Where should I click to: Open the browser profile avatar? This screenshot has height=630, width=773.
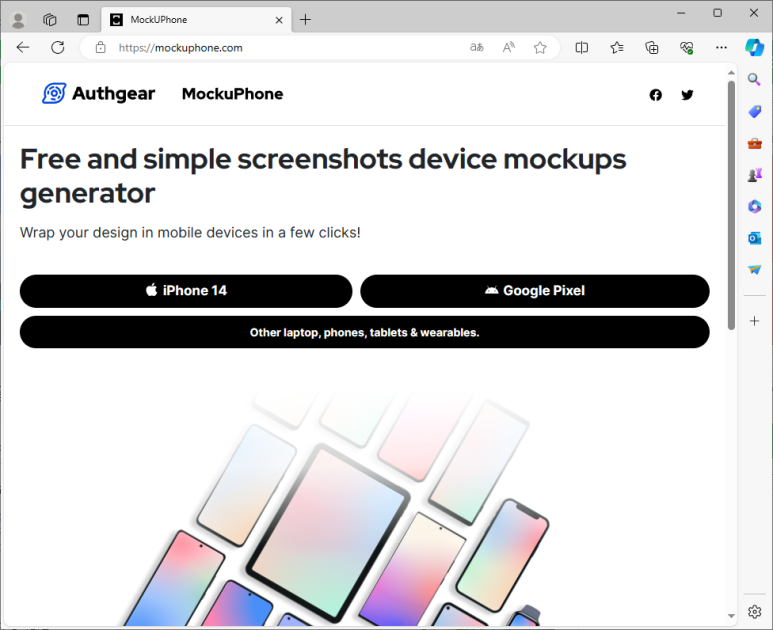tap(18, 20)
